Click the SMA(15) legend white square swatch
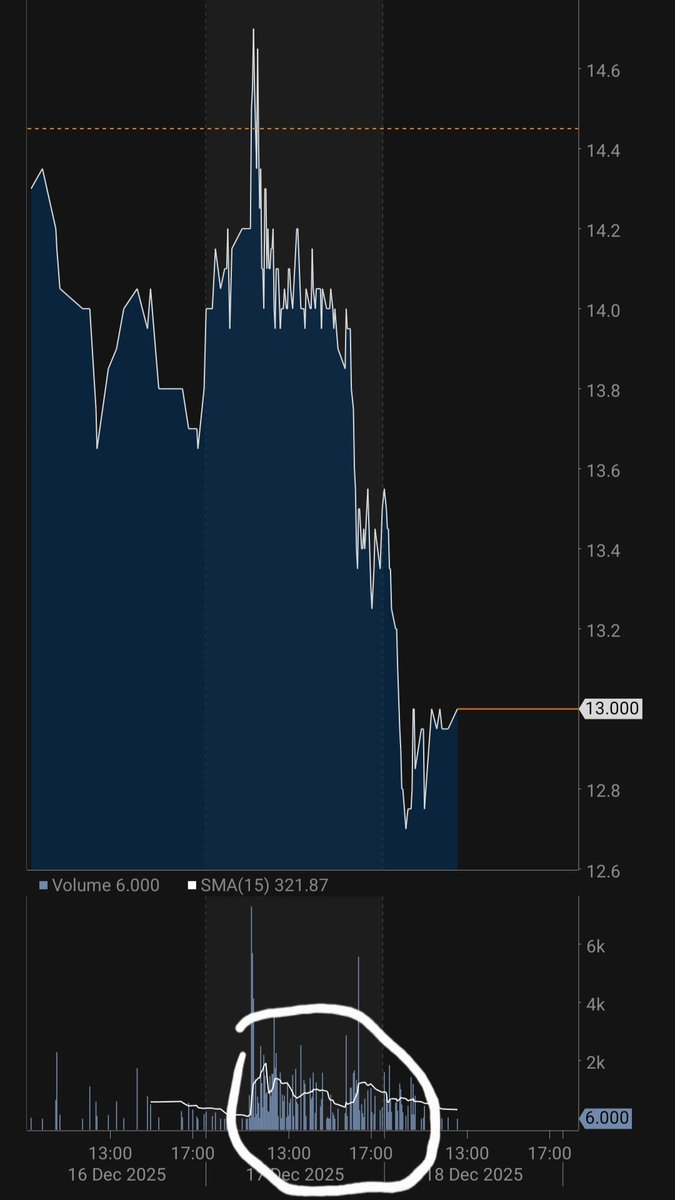 [192, 885]
